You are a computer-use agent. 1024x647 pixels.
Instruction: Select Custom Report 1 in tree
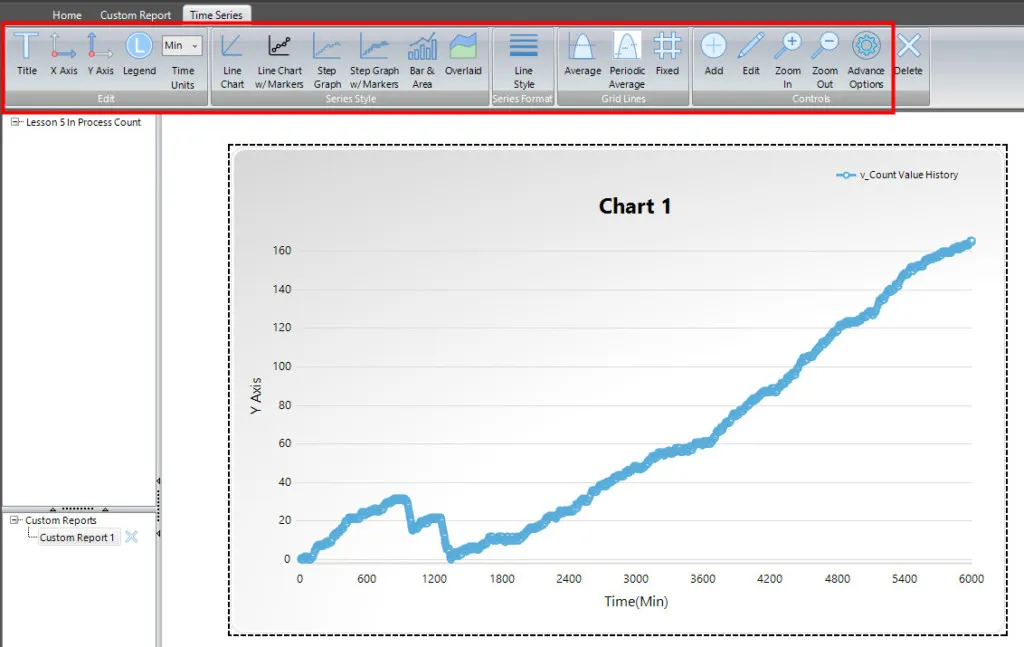pos(77,537)
